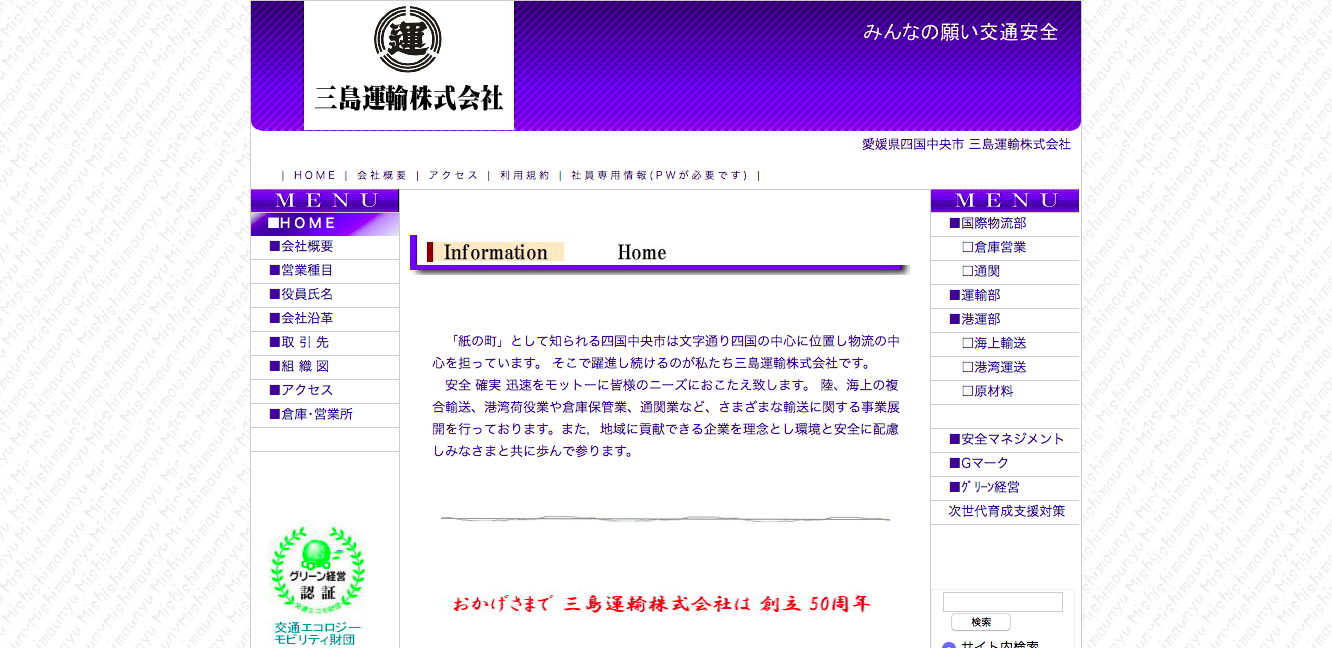Go to HOME in top navigation bar
This screenshot has height=648, width=1332.
[x=315, y=175]
